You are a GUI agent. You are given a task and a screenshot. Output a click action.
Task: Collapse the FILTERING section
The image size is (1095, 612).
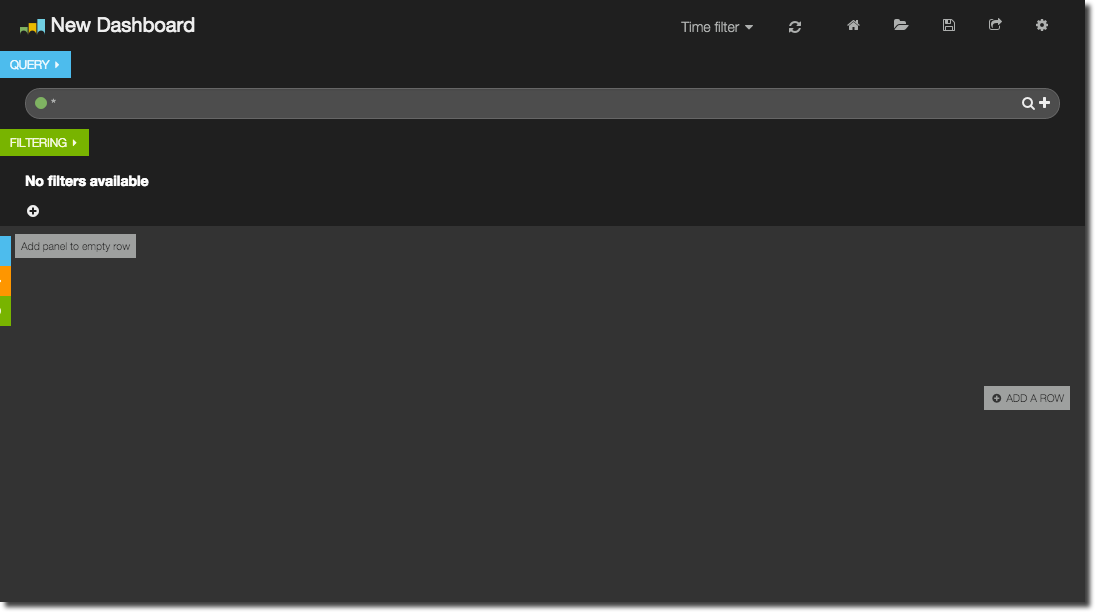point(44,143)
